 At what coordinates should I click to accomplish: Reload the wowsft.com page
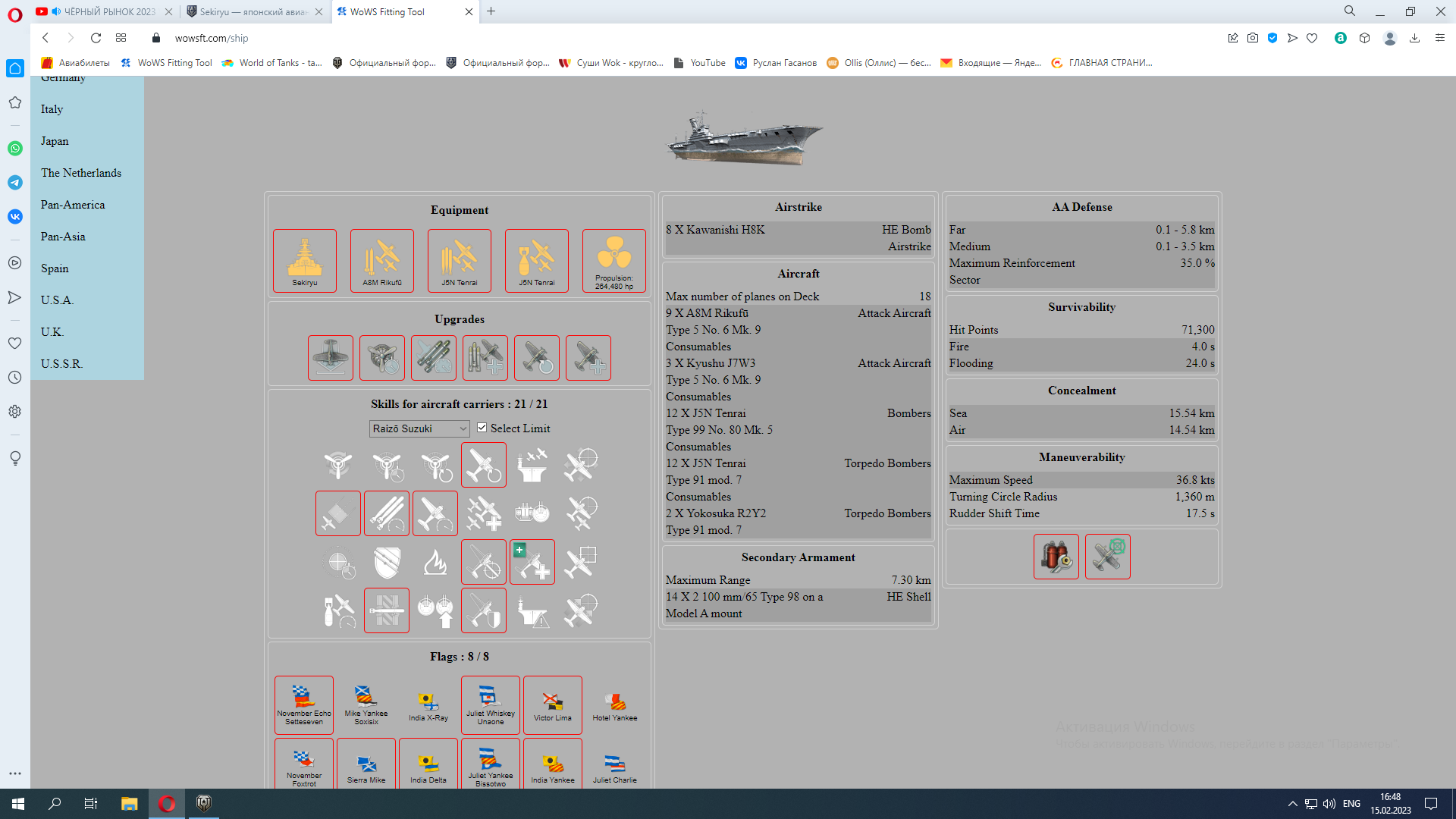click(96, 38)
